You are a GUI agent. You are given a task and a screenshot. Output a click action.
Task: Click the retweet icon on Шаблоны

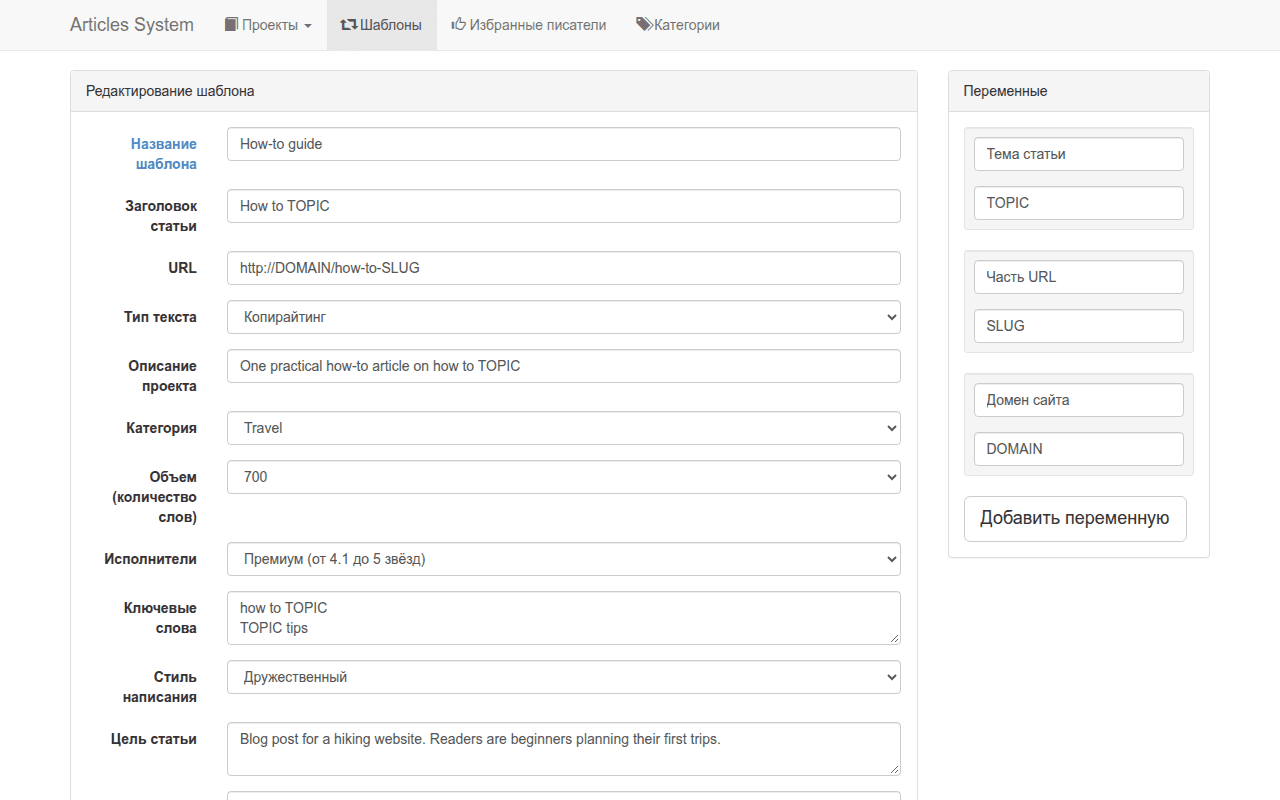(349, 25)
